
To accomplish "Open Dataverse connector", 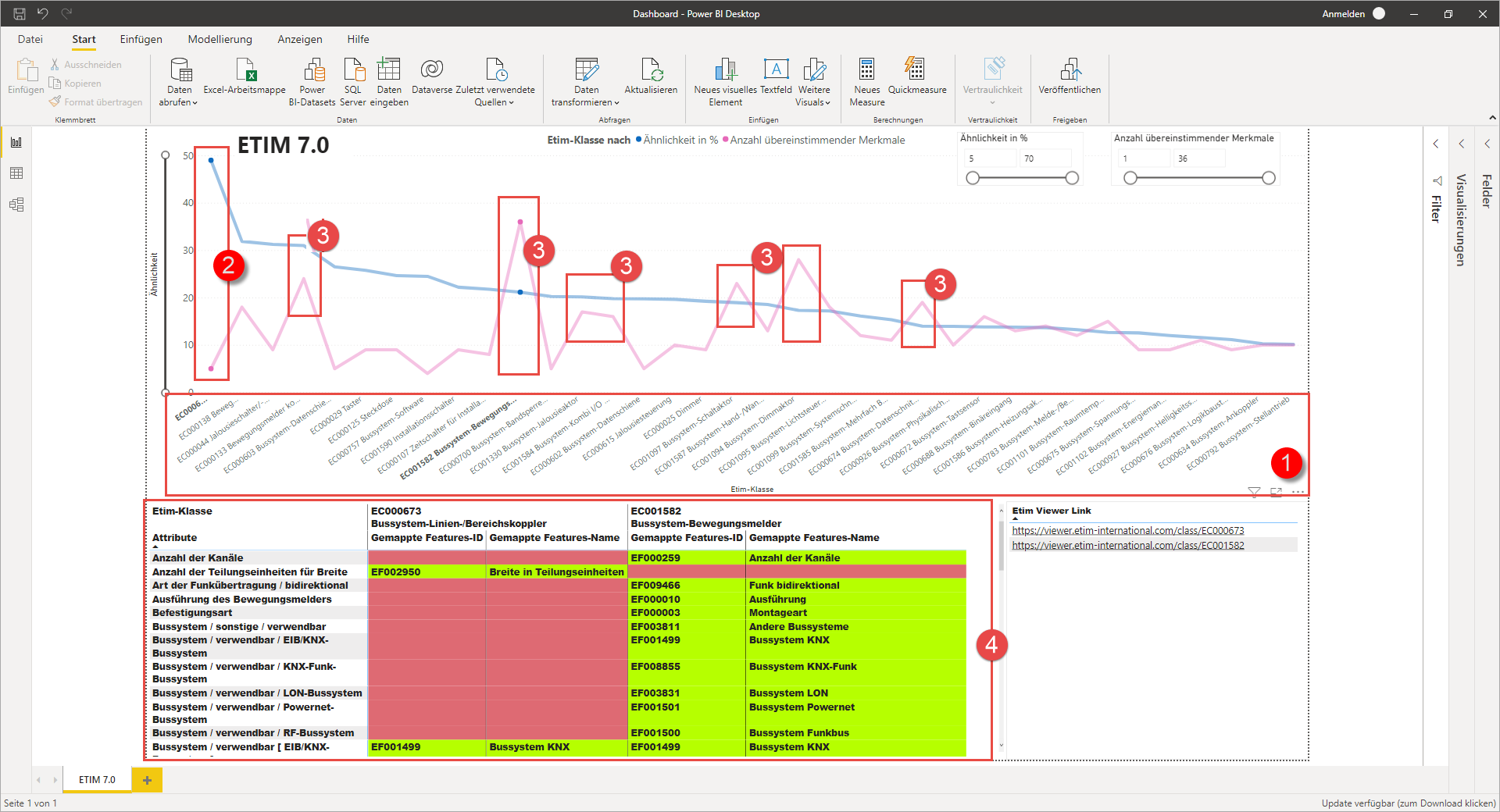I will point(432,76).
